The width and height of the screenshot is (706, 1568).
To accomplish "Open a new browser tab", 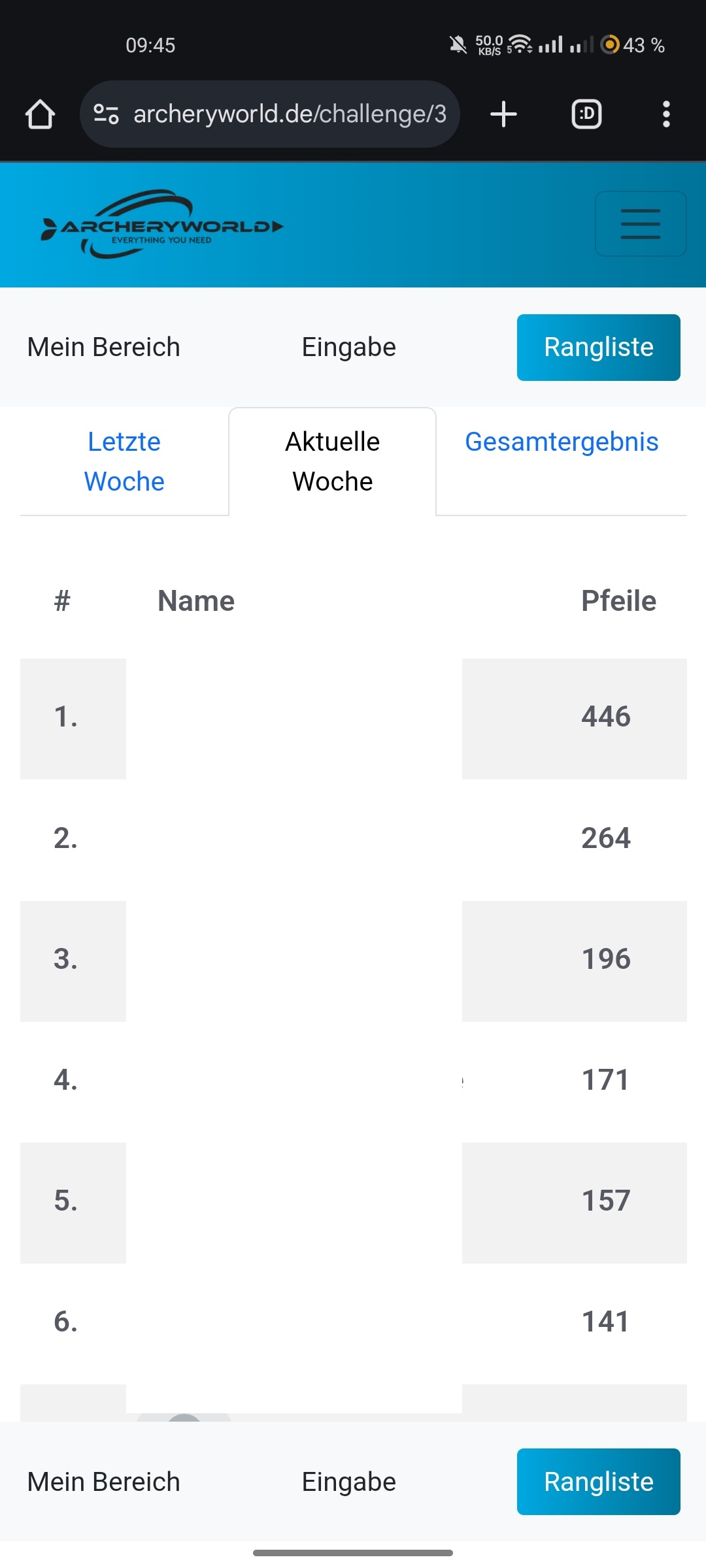I will coord(503,114).
